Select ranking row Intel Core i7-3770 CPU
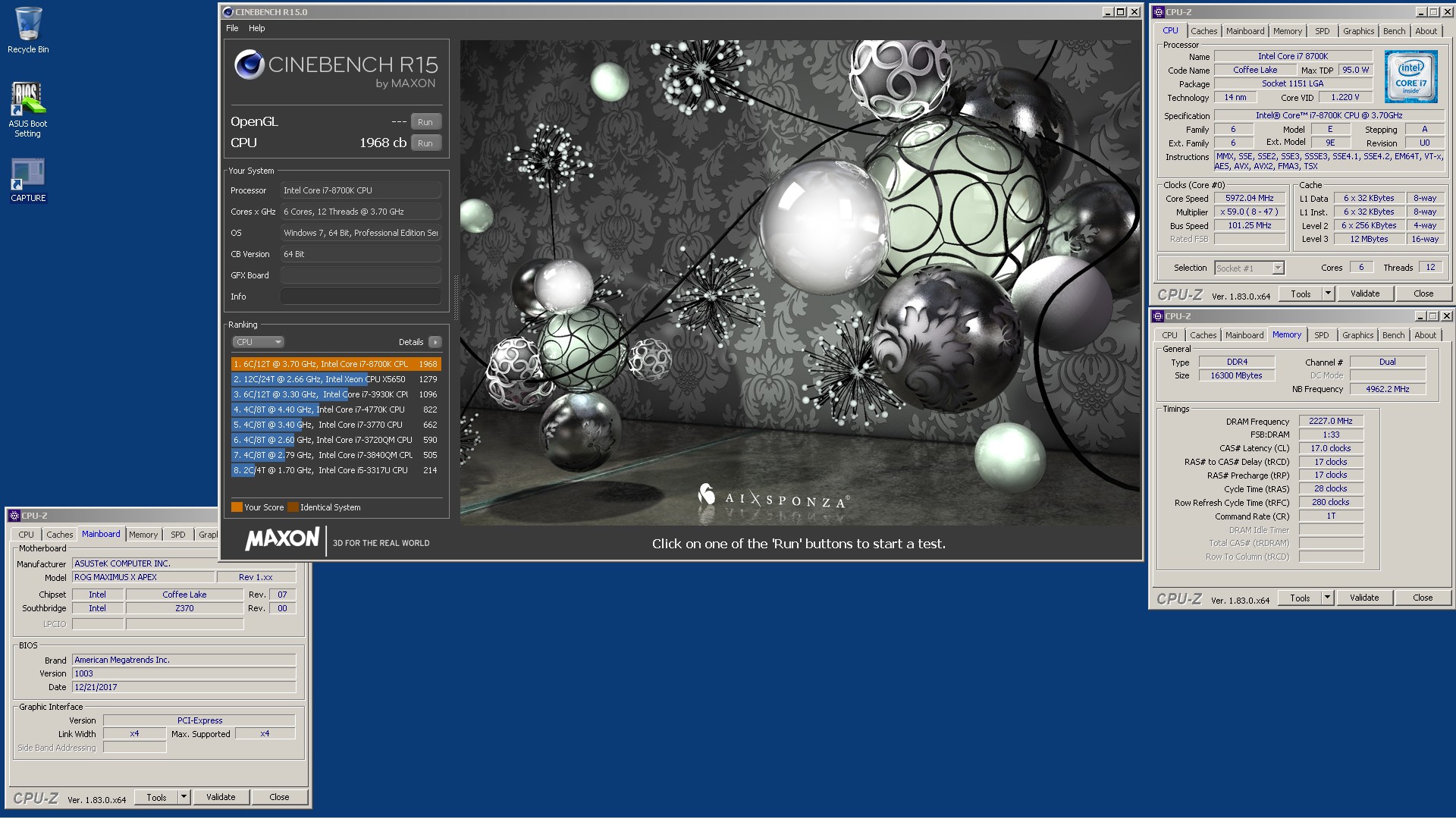This screenshot has height=819, width=1456. [x=336, y=425]
